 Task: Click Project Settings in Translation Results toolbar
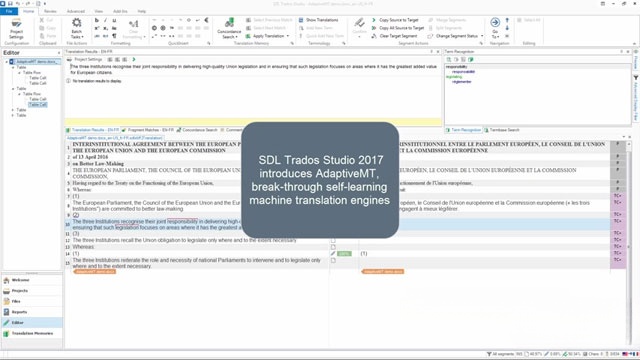point(84,60)
